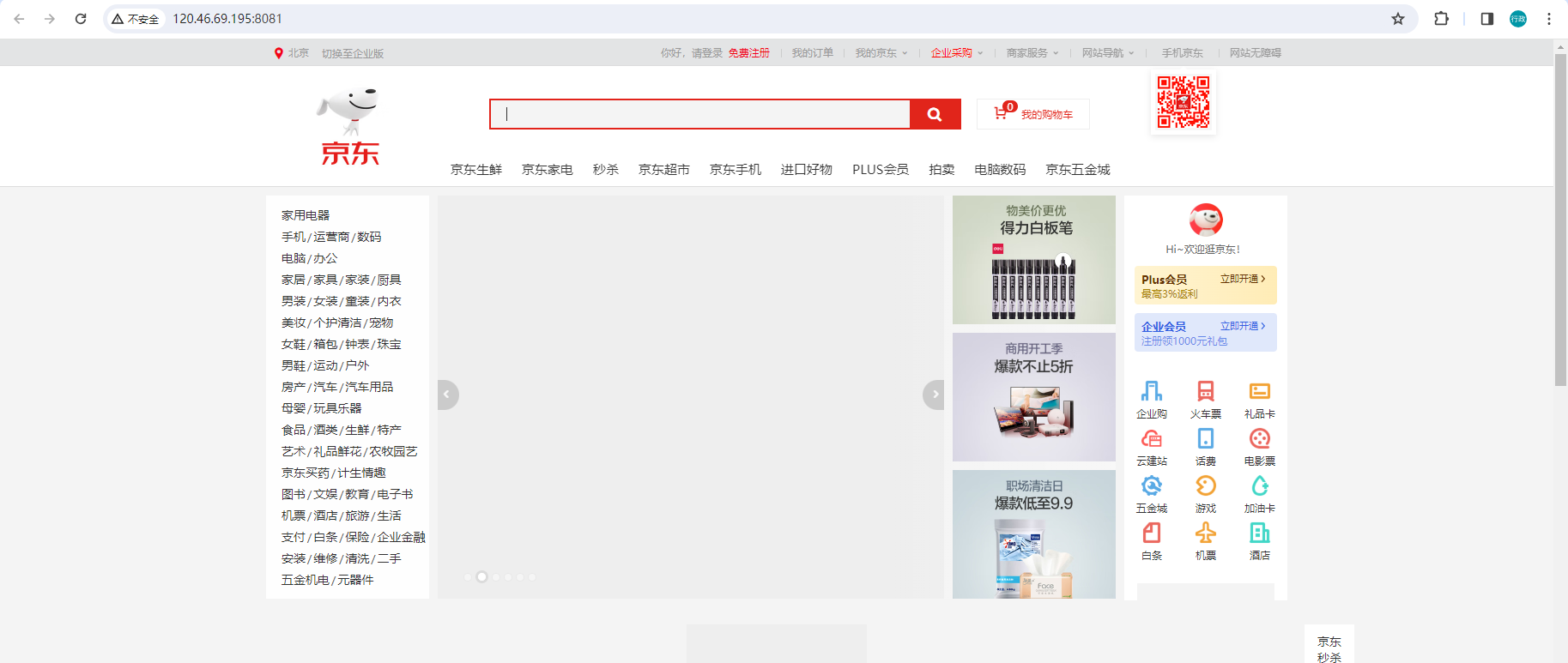Open the 酒店 hotel icon

(x=1260, y=533)
